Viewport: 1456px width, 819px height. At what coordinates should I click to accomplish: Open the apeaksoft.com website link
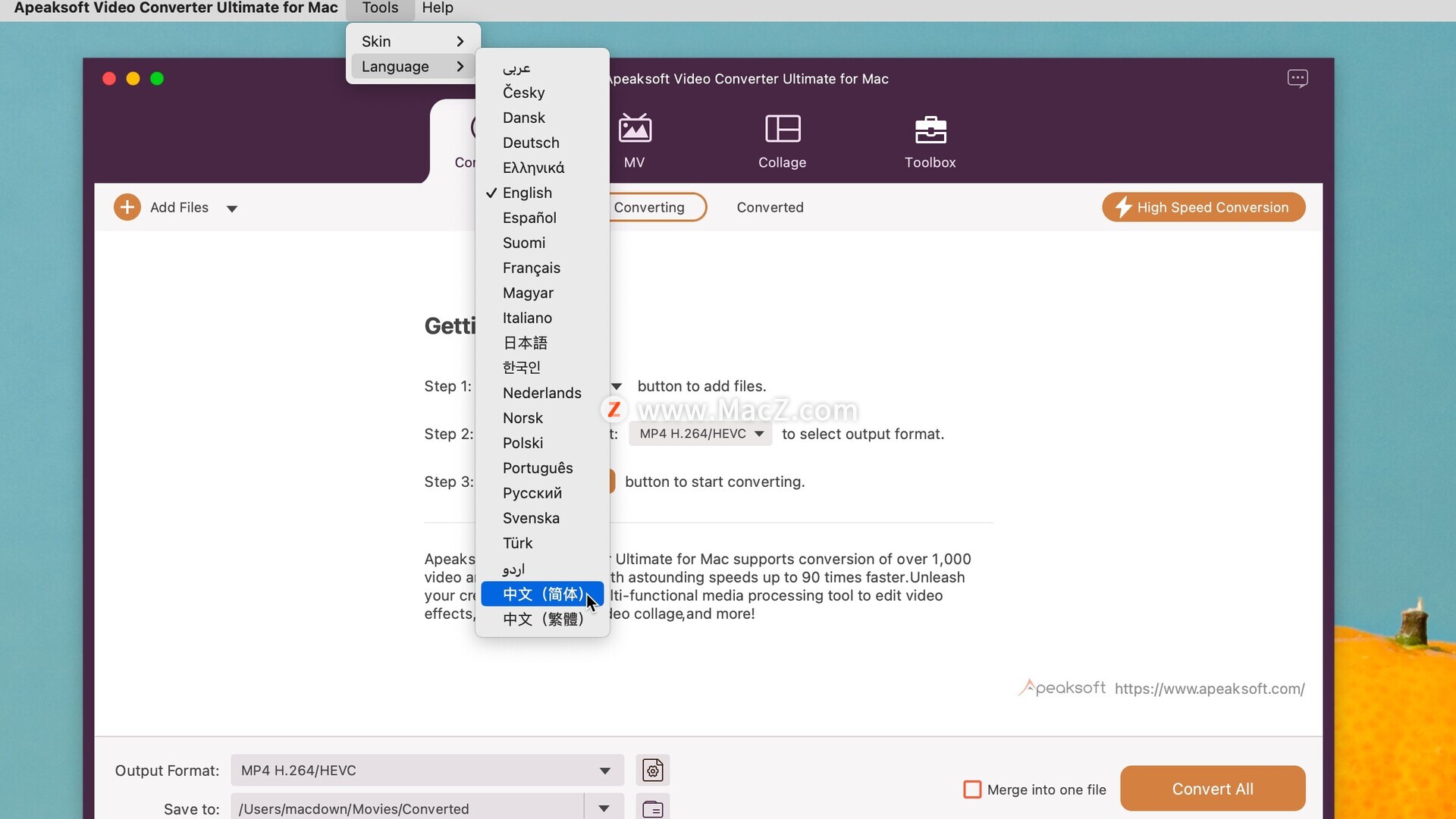coord(1210,689)
